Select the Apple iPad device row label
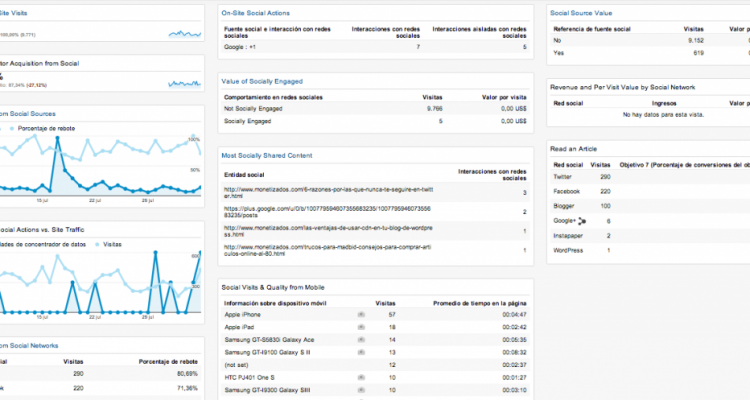This screenshot has width=750, height=400. click(239, 327)
